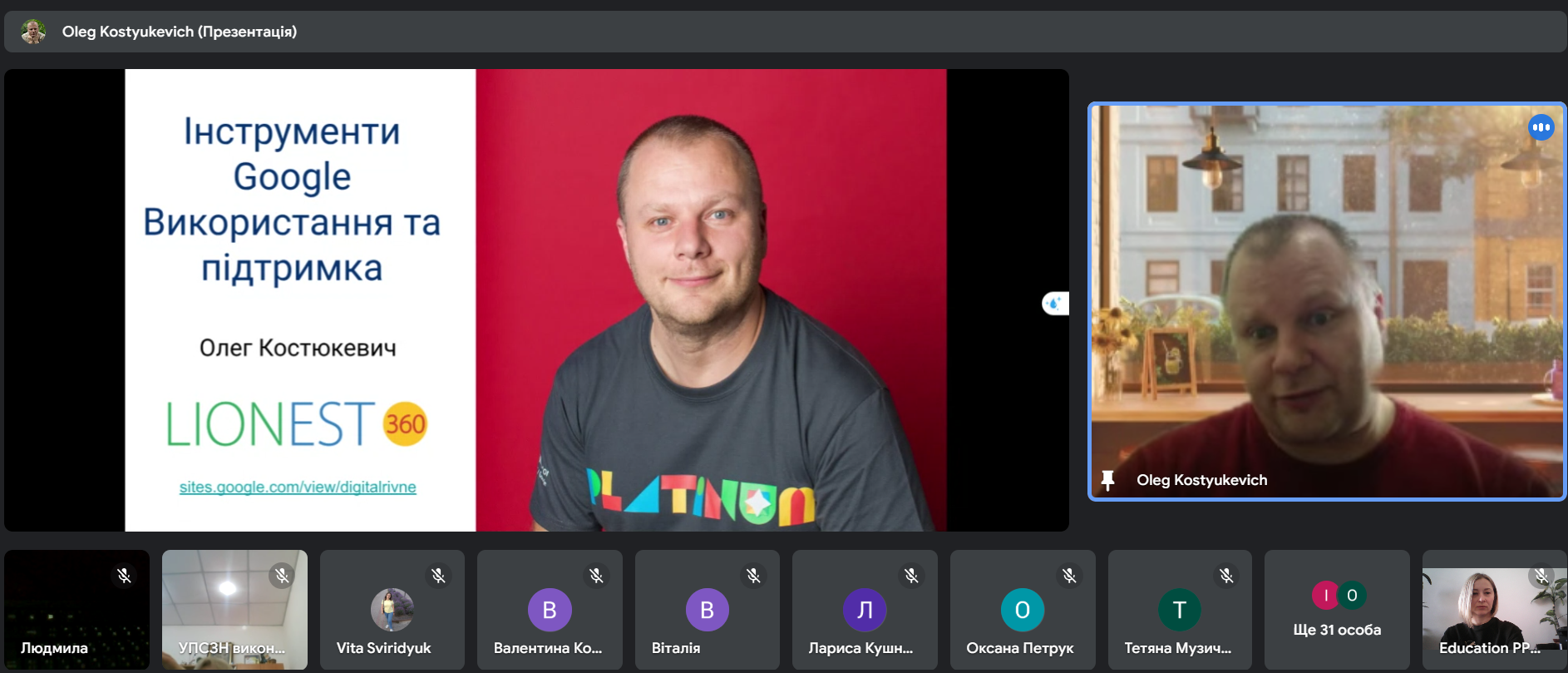Select the Education PP participant video tile
Viewport: 1568px width, 673px height.
[1493, 611]
